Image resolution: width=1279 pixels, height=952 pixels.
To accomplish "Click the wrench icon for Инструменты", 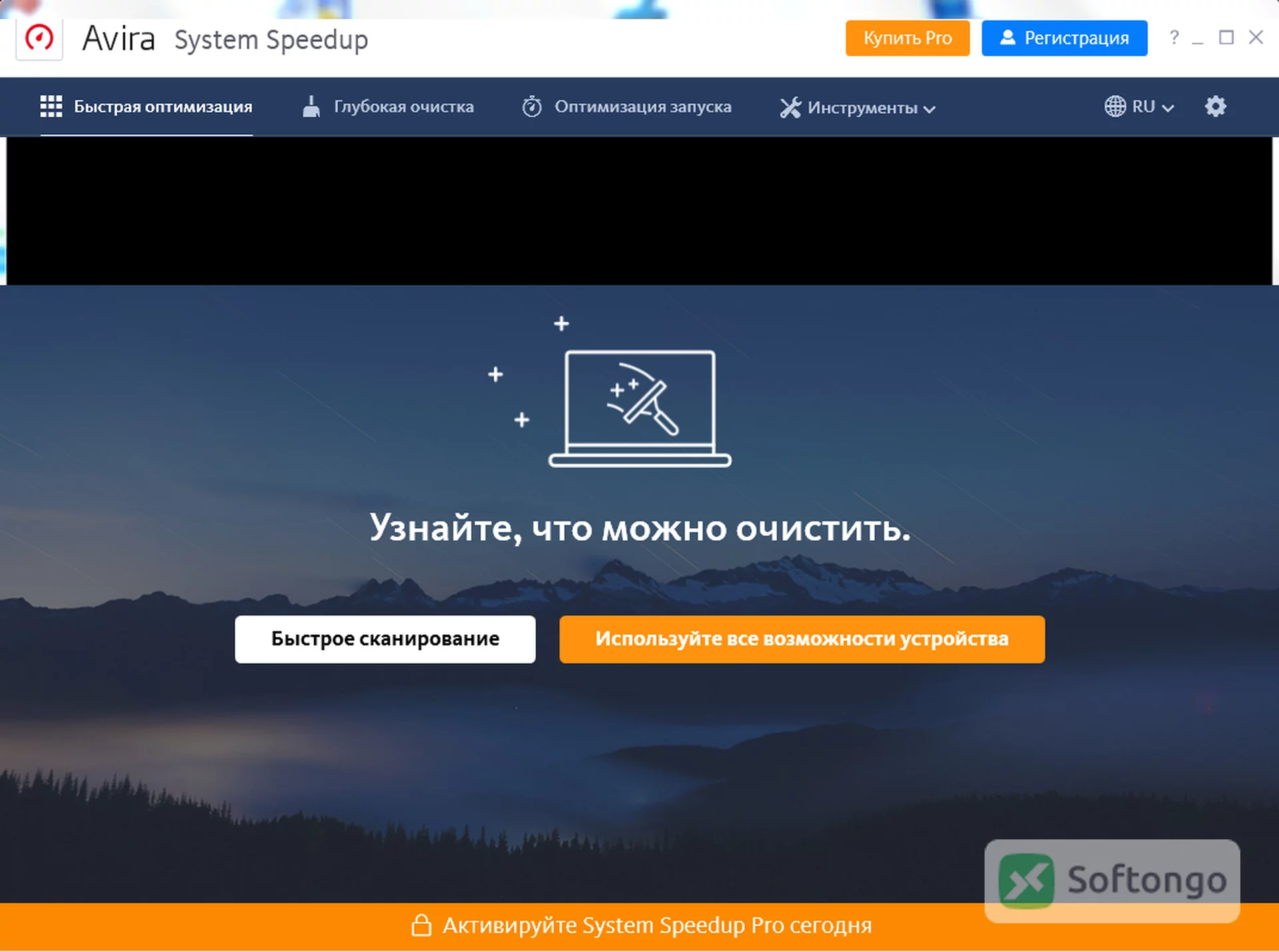I will [x=790, y=107].
